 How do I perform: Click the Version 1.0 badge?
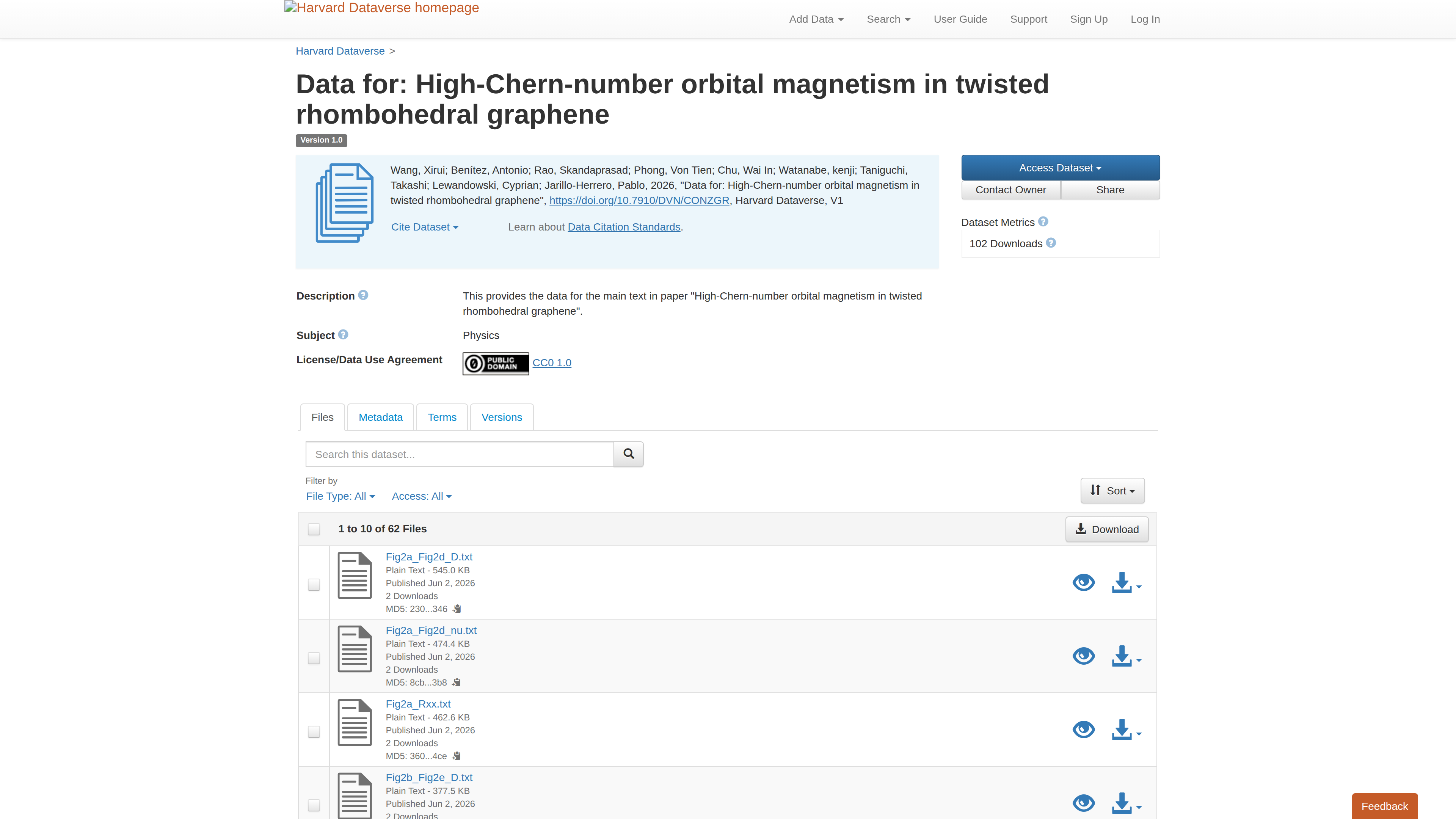321,140
